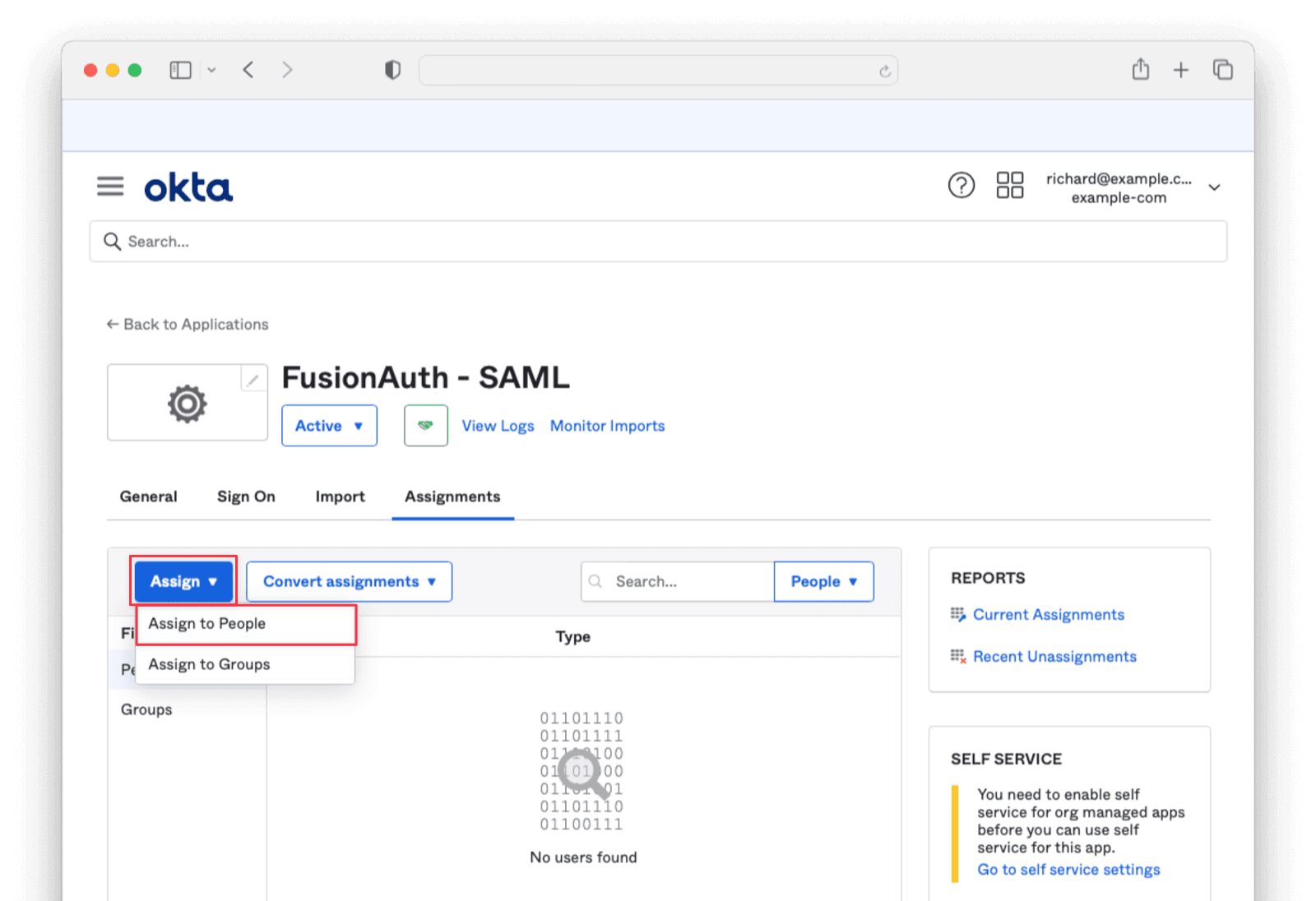The height and width of the screenshot is (901, 1316).
Task: Open the Convert assignments dropdown
Action: click(x=349, y=581)
